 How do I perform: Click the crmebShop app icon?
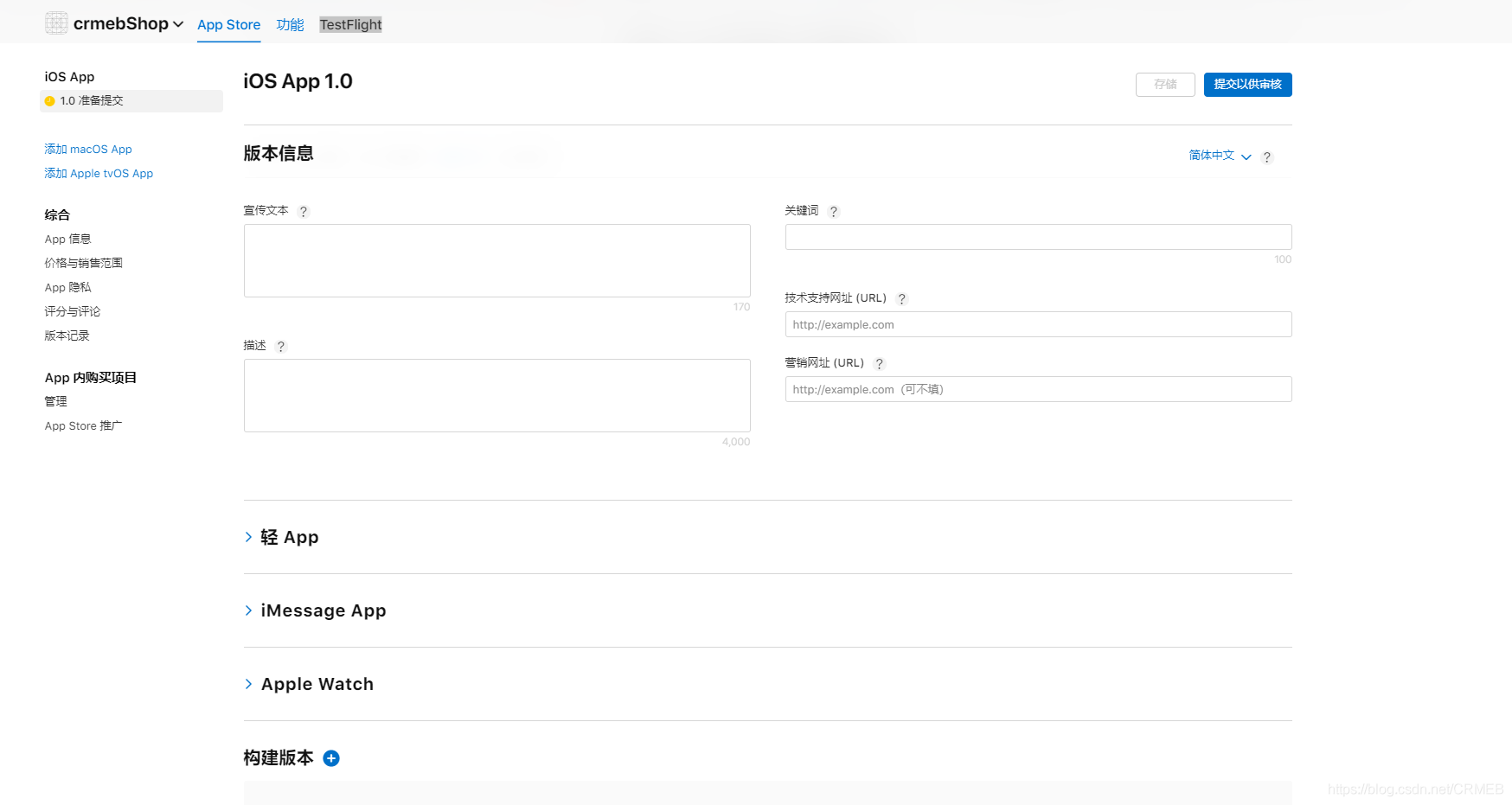pyautogui.click(x=56, y=23)
